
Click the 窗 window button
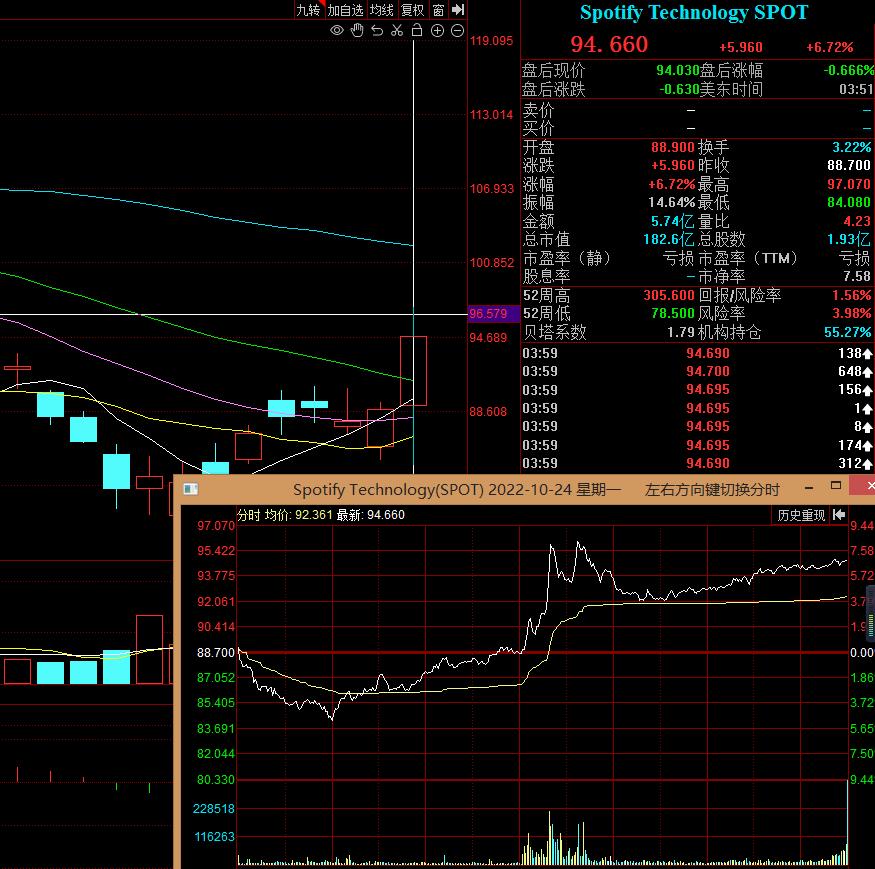pos(439,10)
